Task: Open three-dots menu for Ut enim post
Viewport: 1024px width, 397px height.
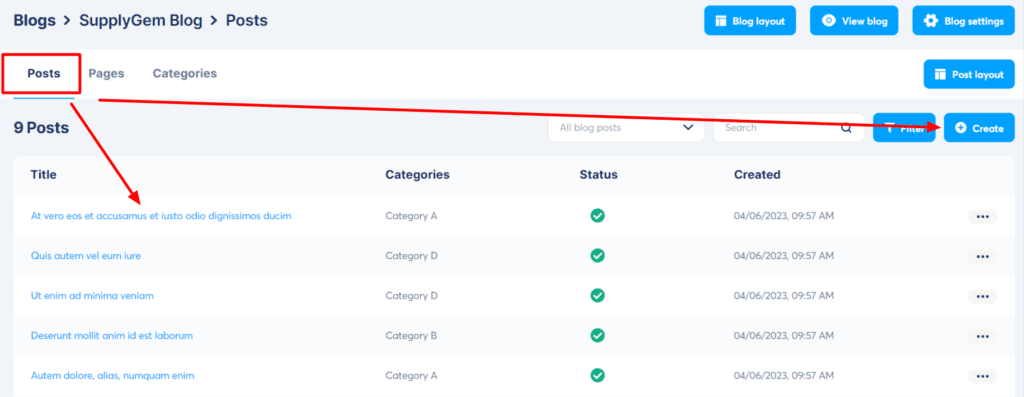Action: (982, 296)
